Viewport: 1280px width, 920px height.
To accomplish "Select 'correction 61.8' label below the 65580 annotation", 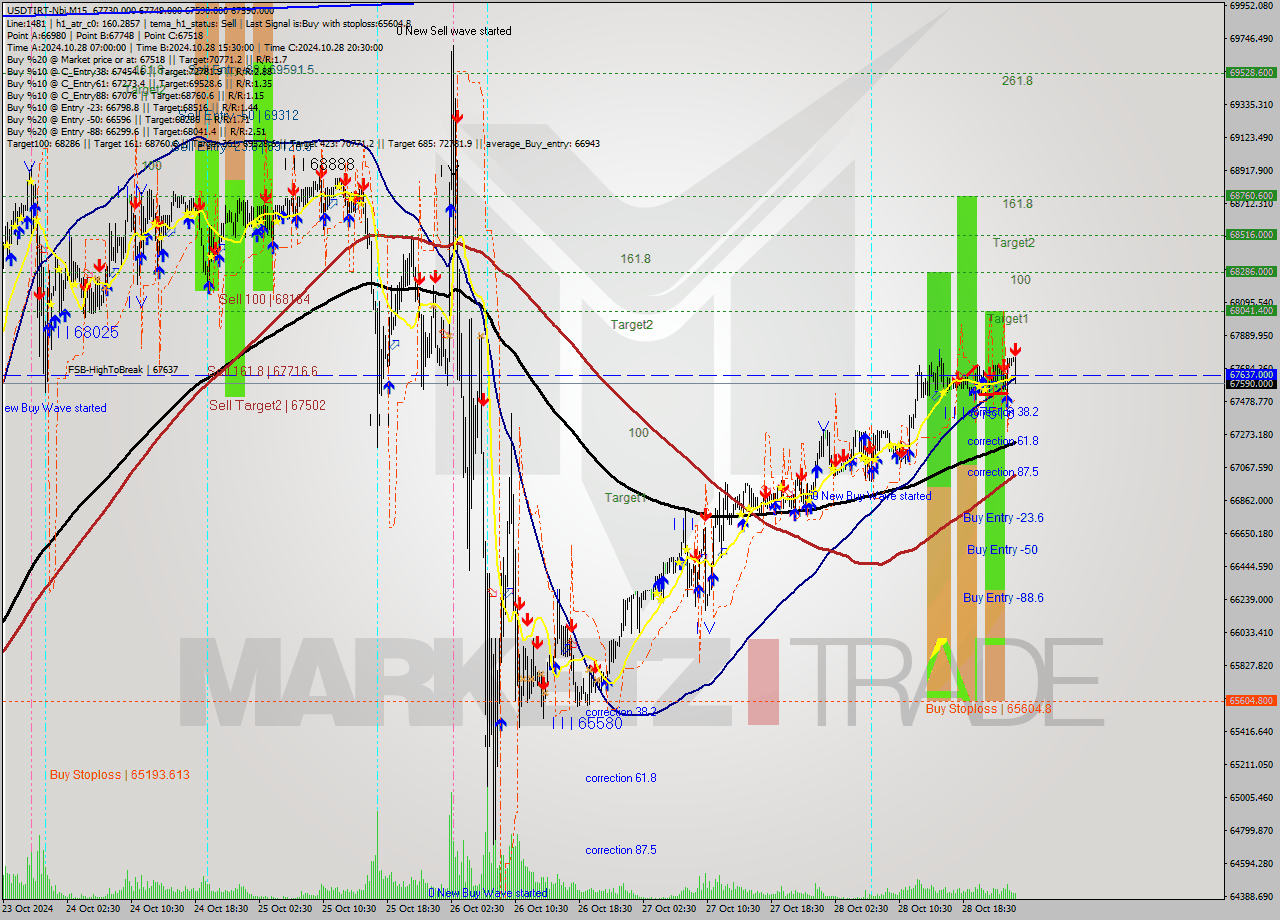I will click(x=621, y=778).
